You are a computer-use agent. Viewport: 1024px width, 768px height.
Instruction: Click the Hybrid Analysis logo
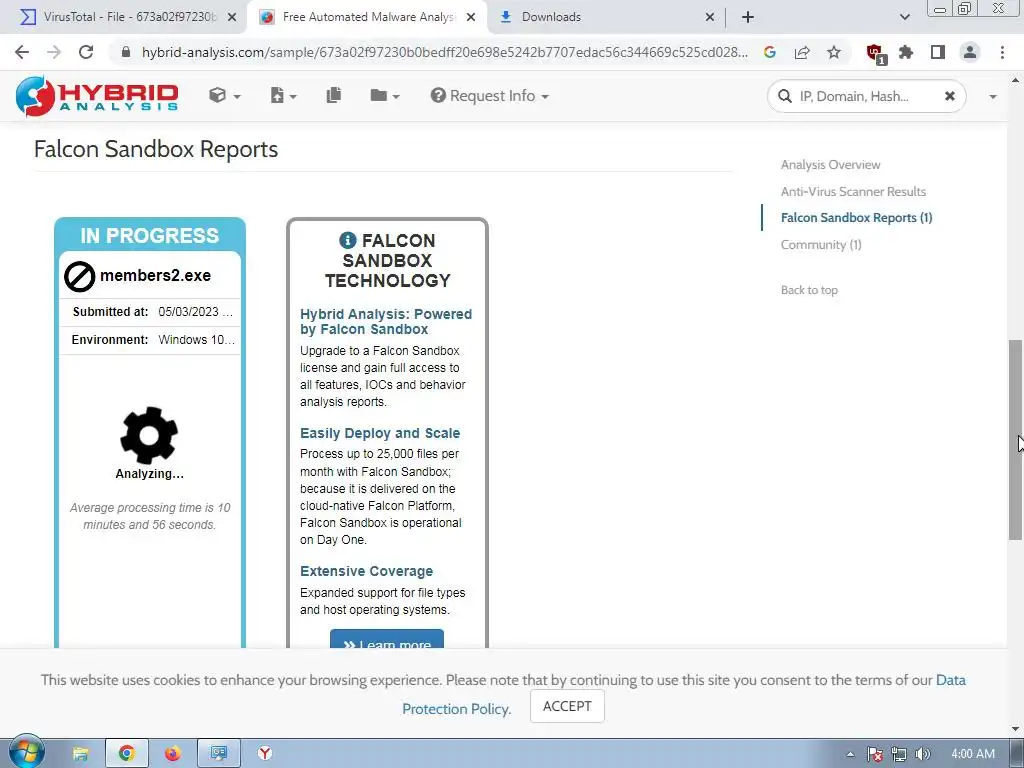(97, 96)
